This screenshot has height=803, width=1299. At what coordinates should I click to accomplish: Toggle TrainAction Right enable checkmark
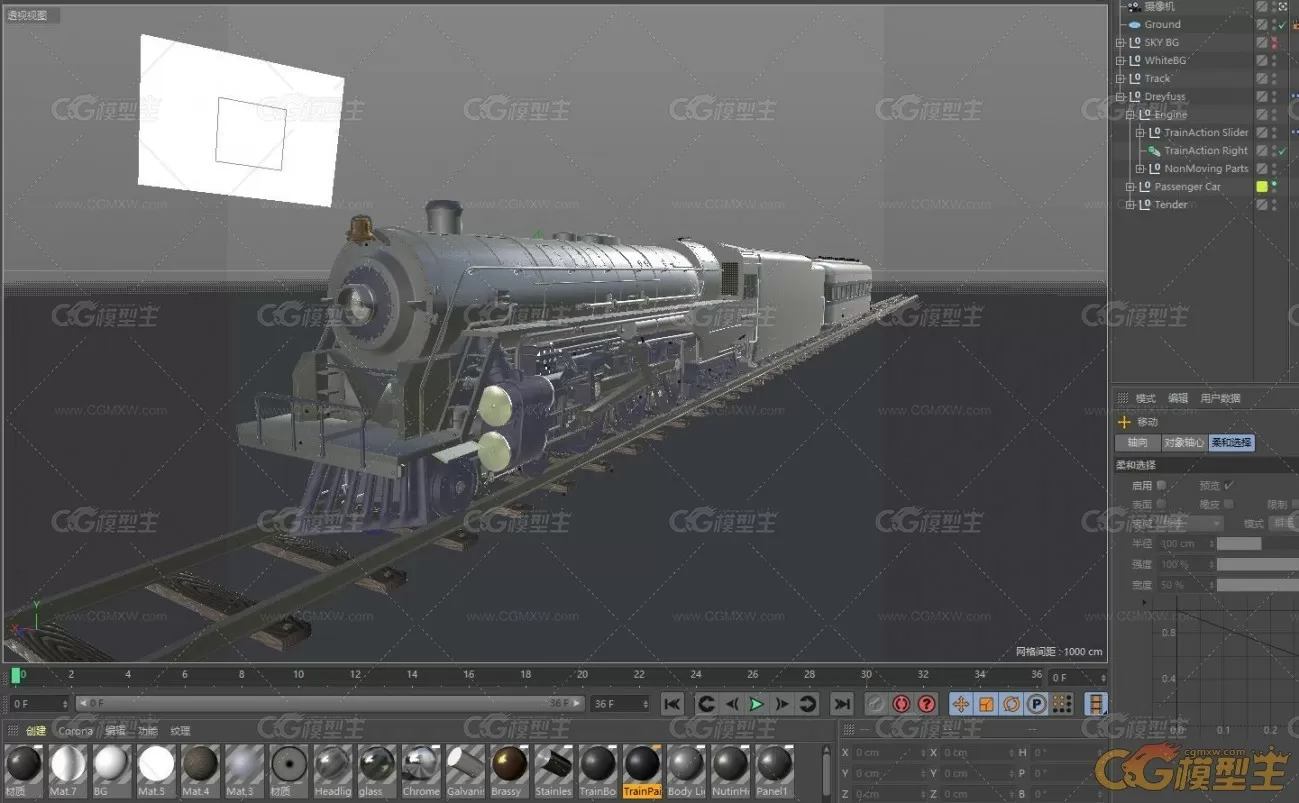pos(1283,150)
